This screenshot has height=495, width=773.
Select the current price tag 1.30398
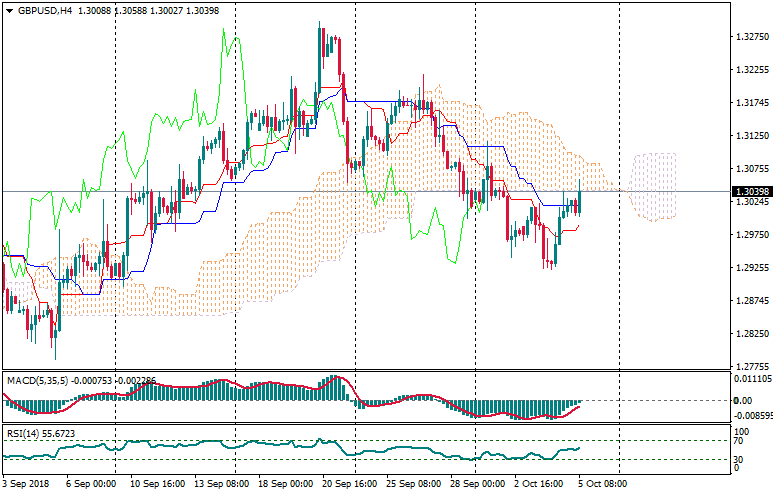point(750,191)
